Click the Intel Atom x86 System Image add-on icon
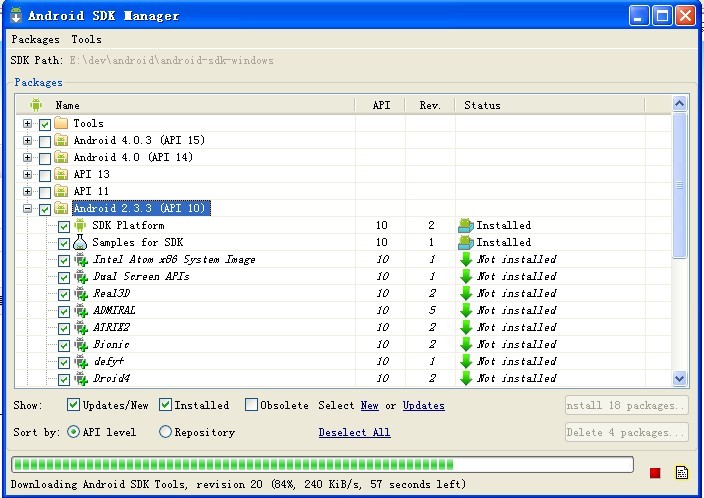Viewport: 704px width, 498px height. (x=81, y=260)
